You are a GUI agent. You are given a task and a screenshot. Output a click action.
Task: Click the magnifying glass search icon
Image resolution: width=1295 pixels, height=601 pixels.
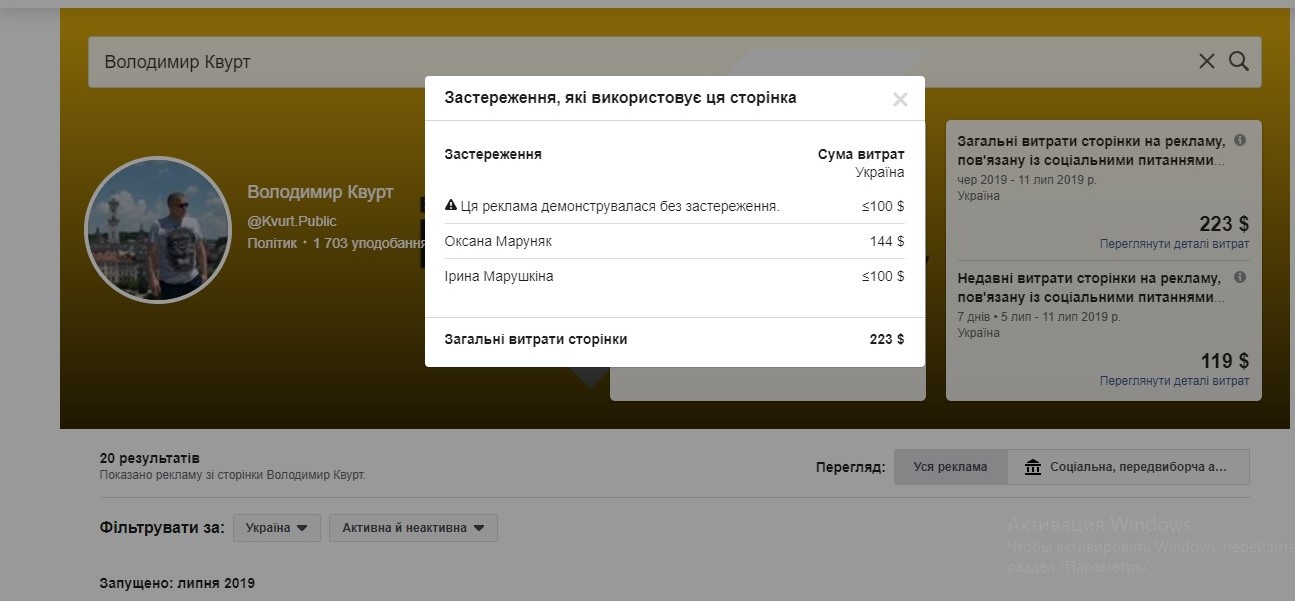tap(1238, 62)
